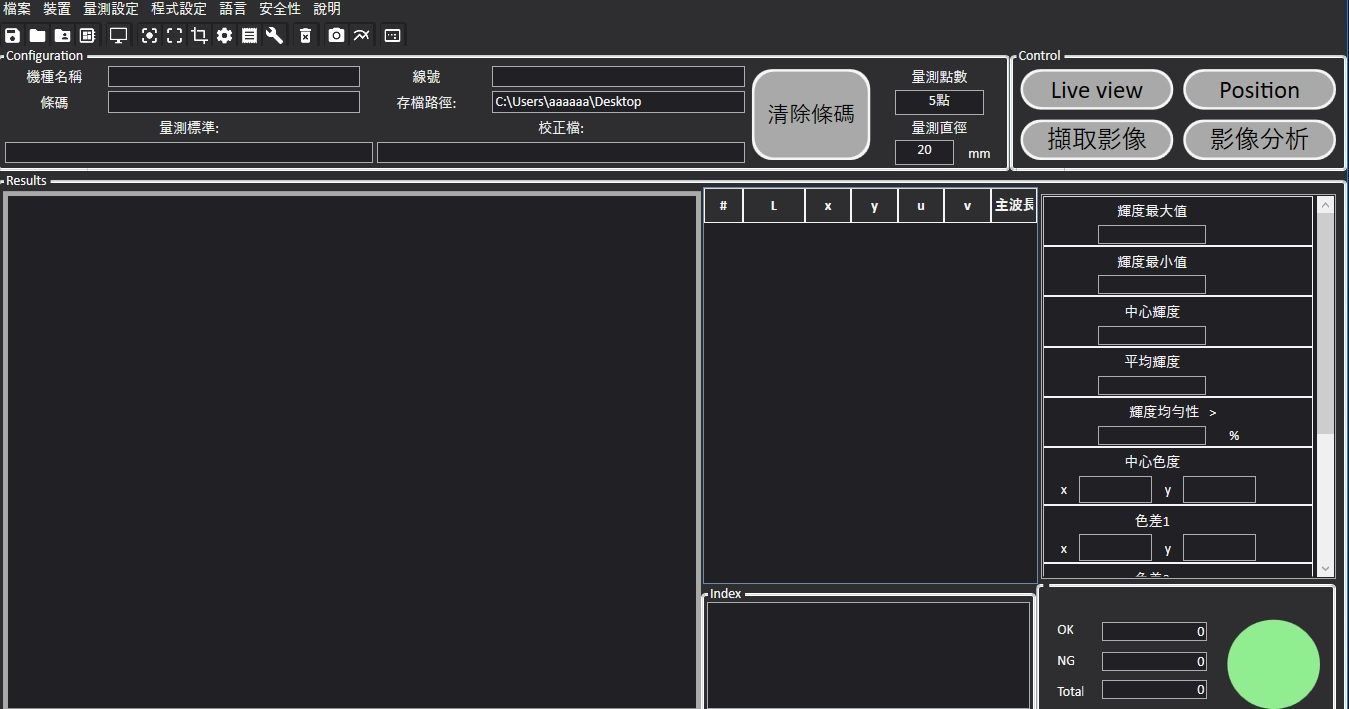Click the 校正檔 field
The image size is (1349, 709).
[x=561, y=152]
